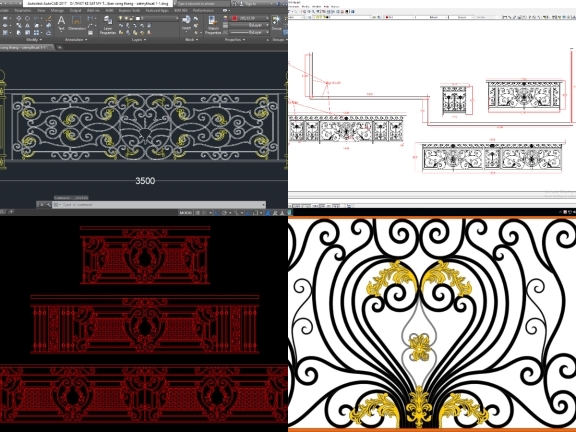
Task: Open the red object color dropdown
Action: tap(250, 18)
